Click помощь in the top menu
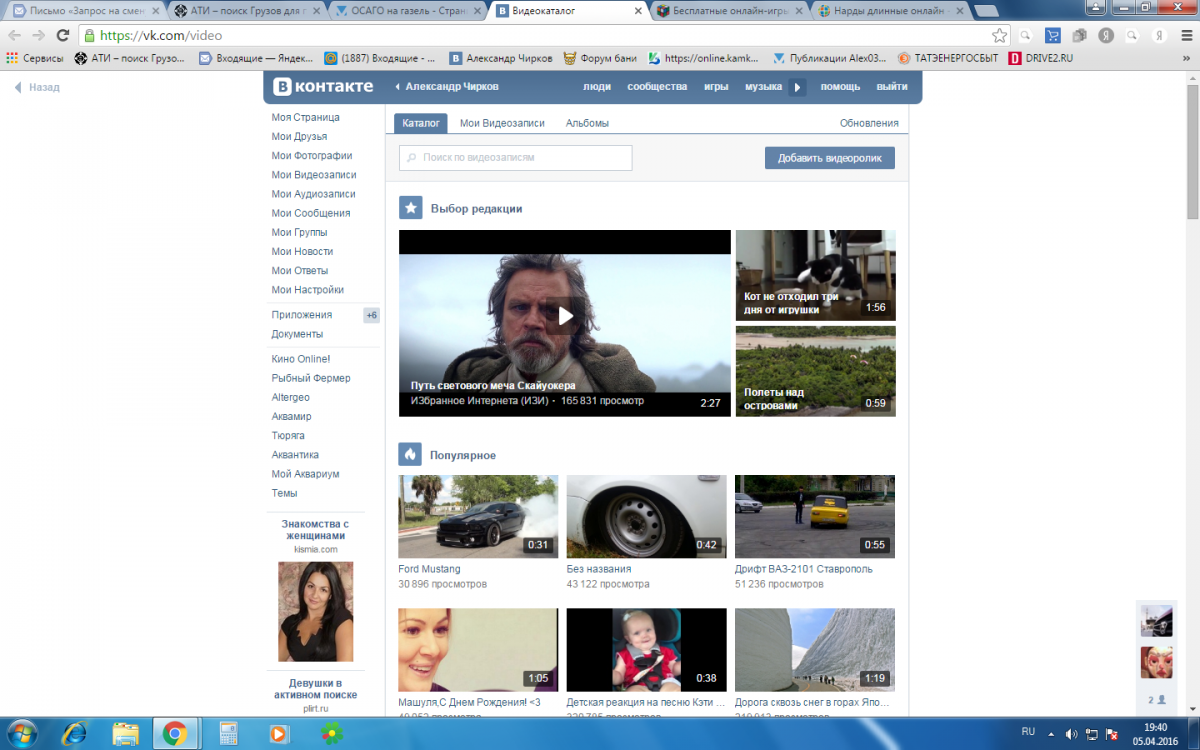 [x=840, y=87]
